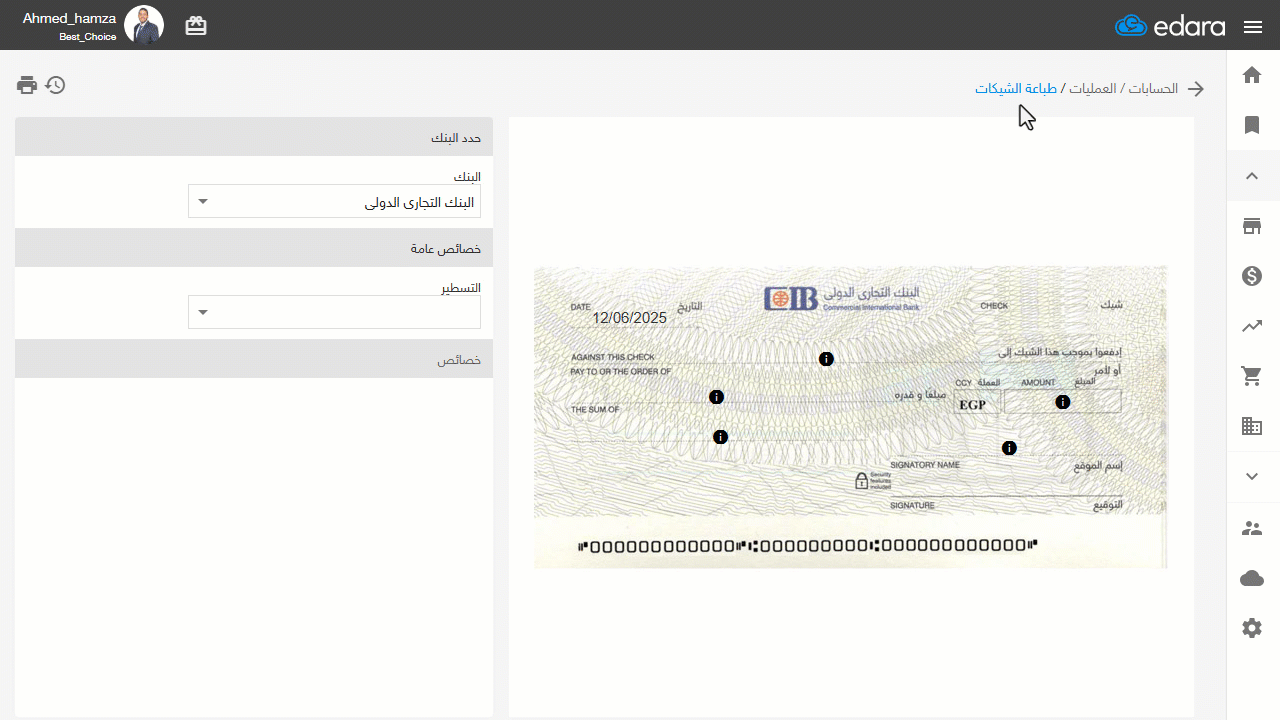Open the طباعة الشيكات breadcrumb link
This screenshot has width=1280, height=720.
click(1016, 89)
